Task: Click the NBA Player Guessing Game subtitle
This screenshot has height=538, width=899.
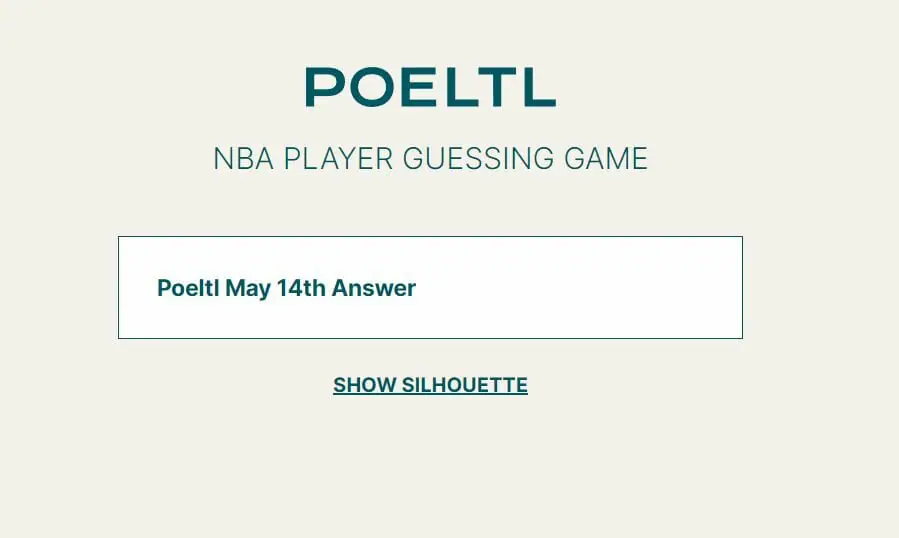Action: coord(430,159)
